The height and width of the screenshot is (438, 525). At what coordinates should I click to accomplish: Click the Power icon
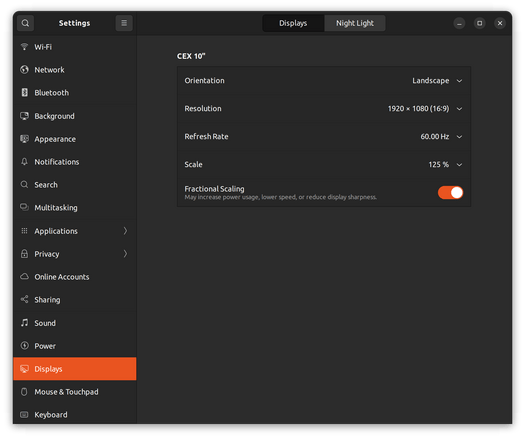point(24,346)
